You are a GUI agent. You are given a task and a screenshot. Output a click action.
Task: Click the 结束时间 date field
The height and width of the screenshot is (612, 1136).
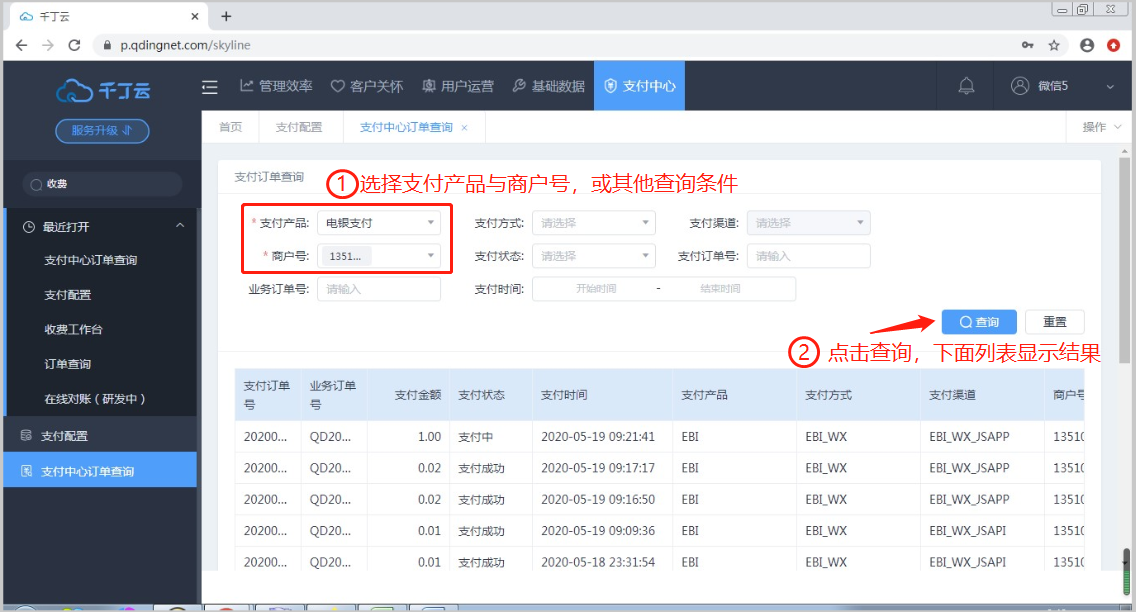(720, 288)
